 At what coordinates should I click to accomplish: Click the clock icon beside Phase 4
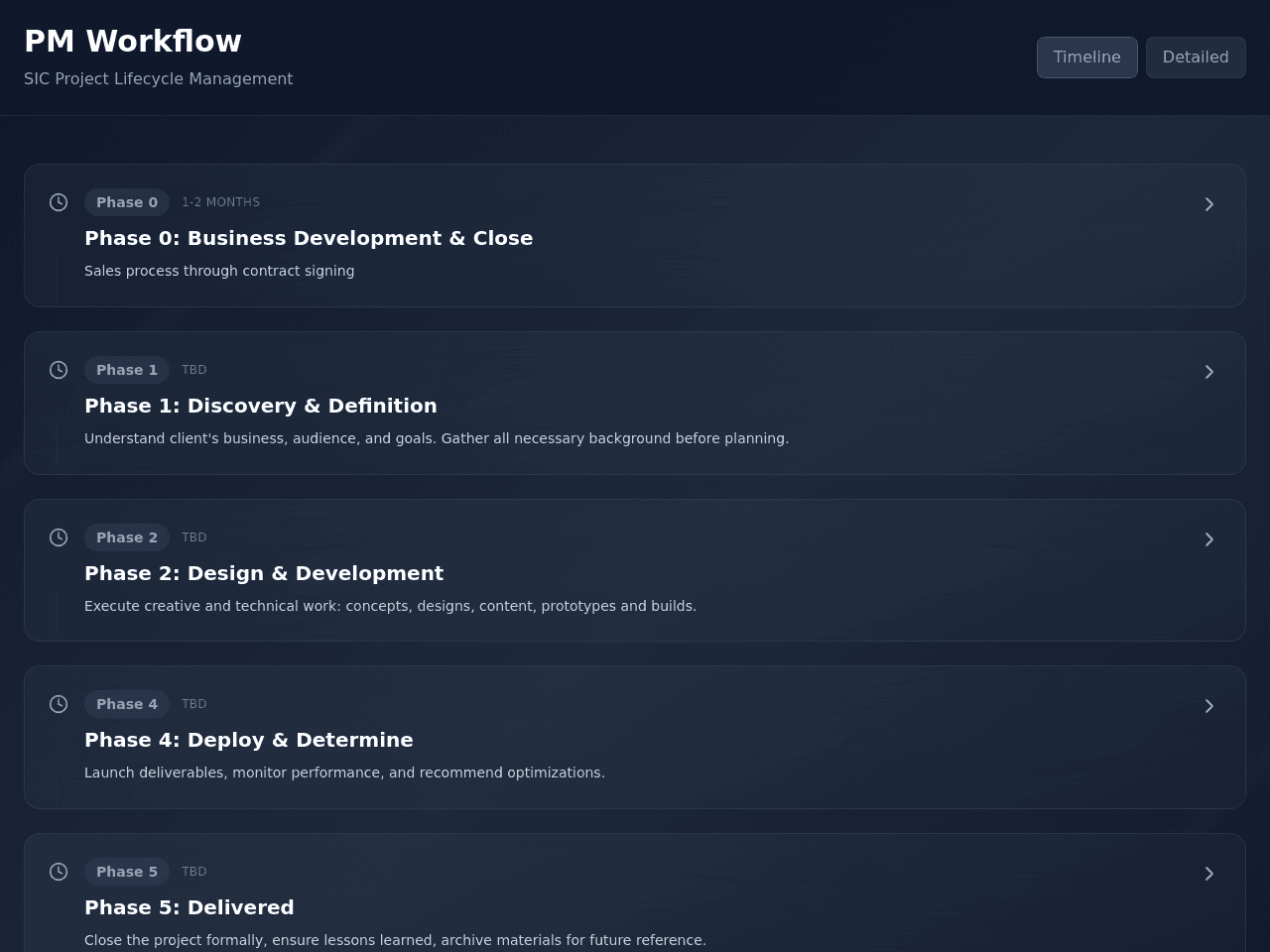pos(59,704)
